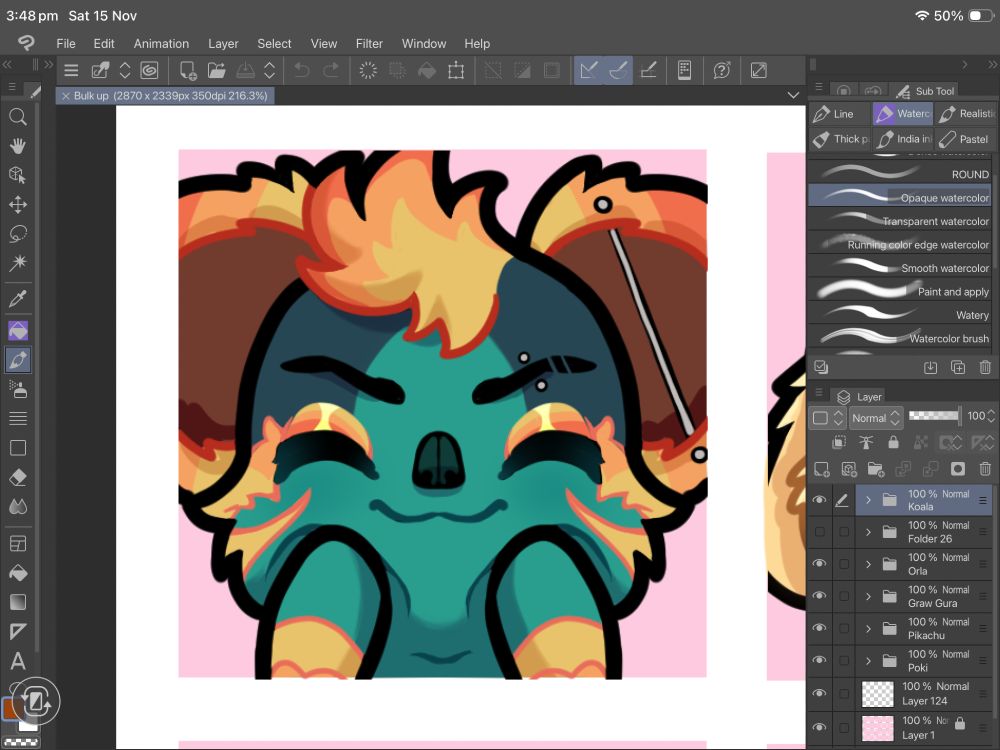The width and height of the screenshot is (1000, 750).
Task: Open the Edit menu
Action: point(104,43)
